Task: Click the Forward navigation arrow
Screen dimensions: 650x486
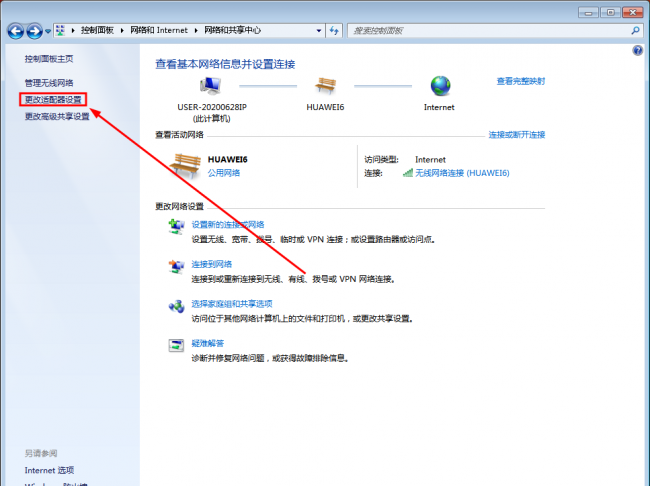Action: coord(34,31)
